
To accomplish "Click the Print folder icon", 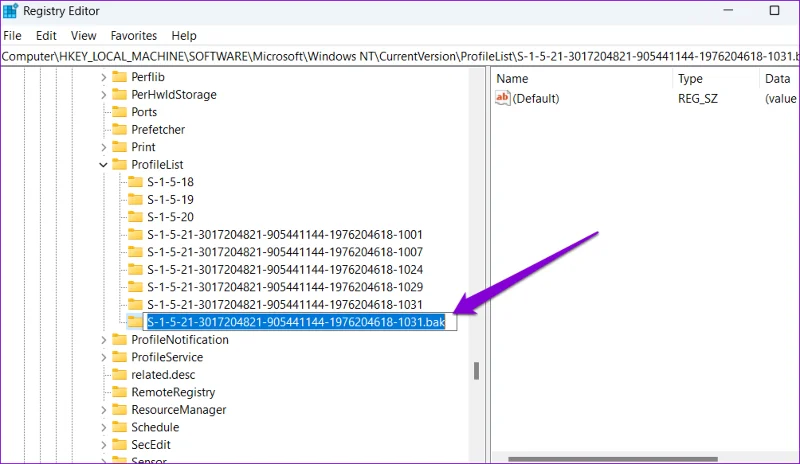I will pos(119,146).
